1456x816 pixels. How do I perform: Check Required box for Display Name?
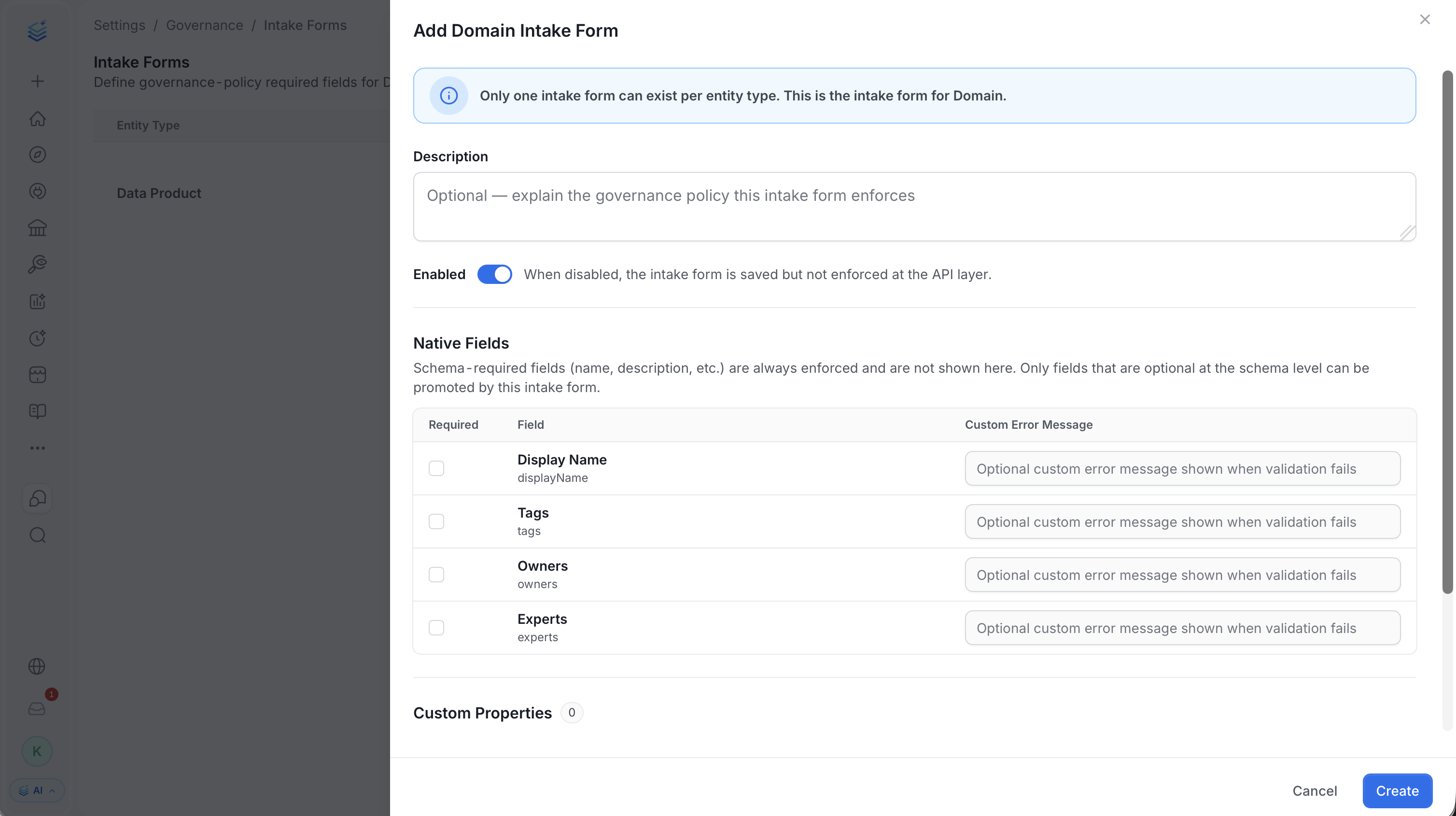point(436,468)
